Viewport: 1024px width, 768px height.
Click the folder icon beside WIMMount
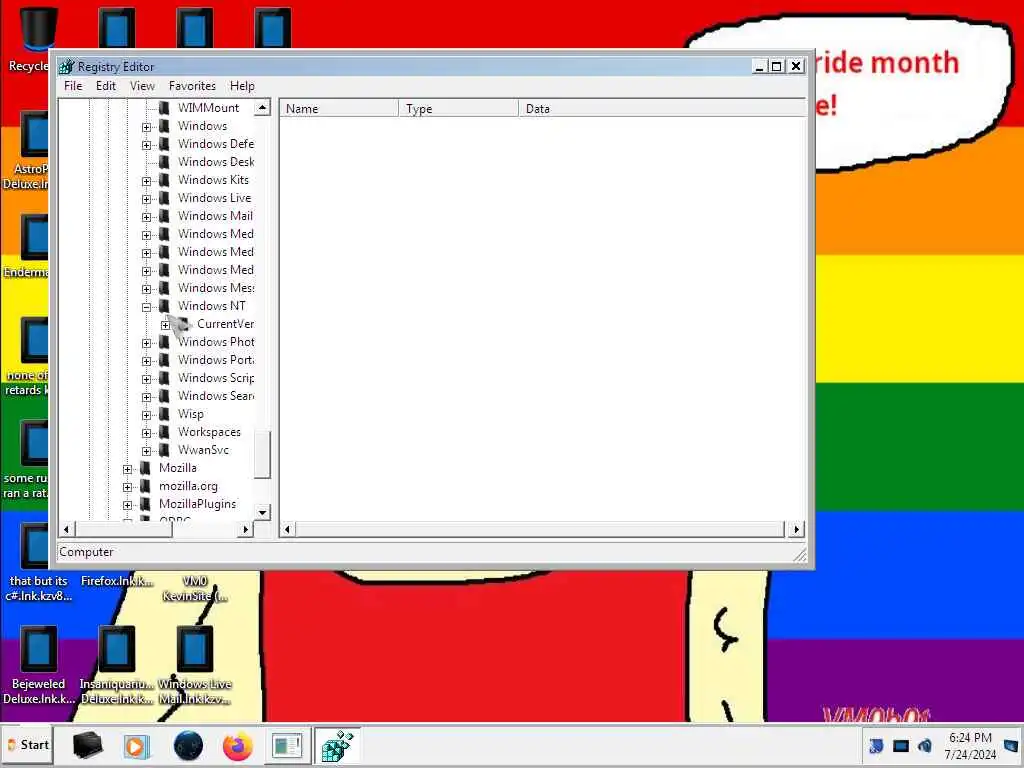pos(165,108)
